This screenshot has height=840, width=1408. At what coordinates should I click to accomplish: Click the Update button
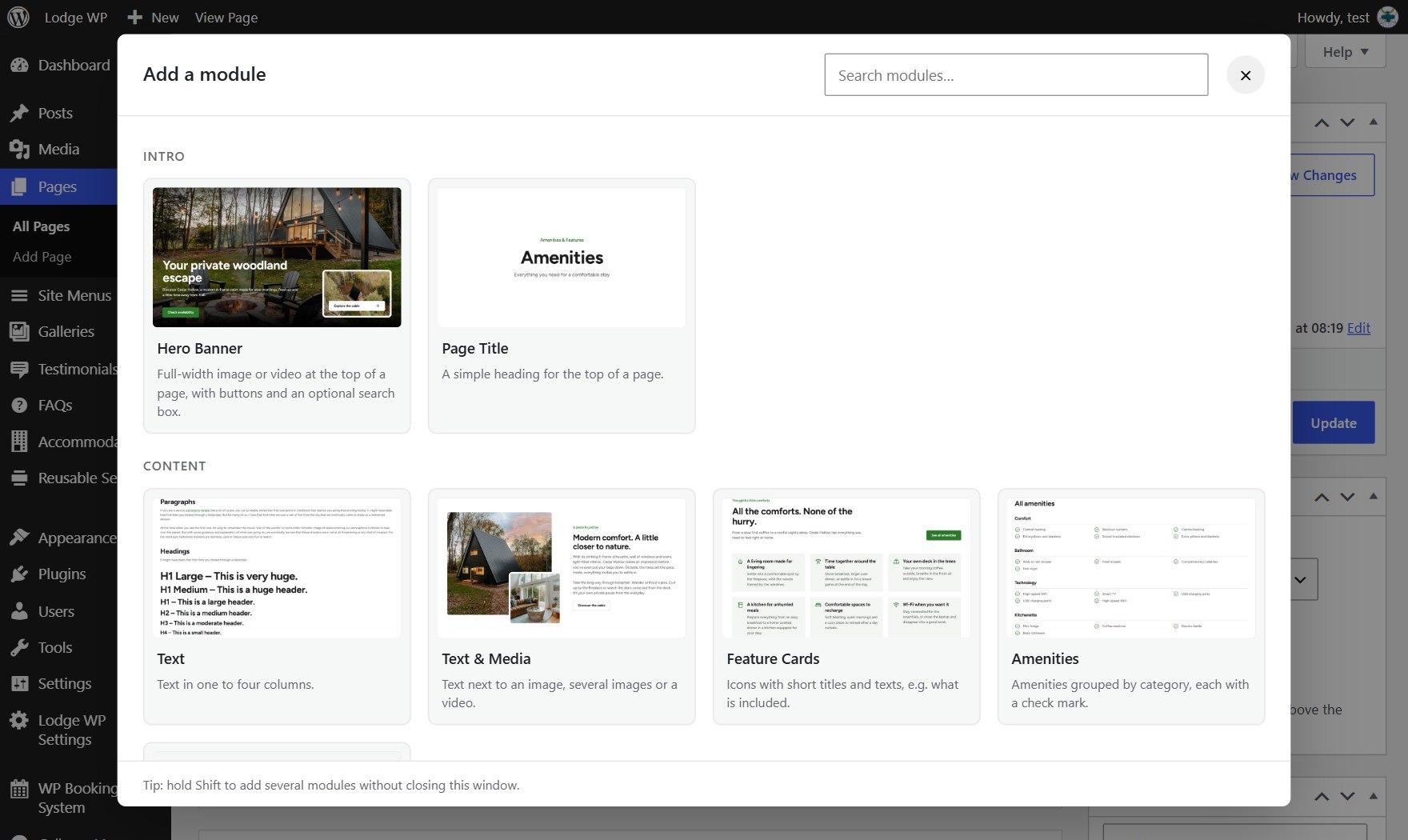coord(1334,423)
